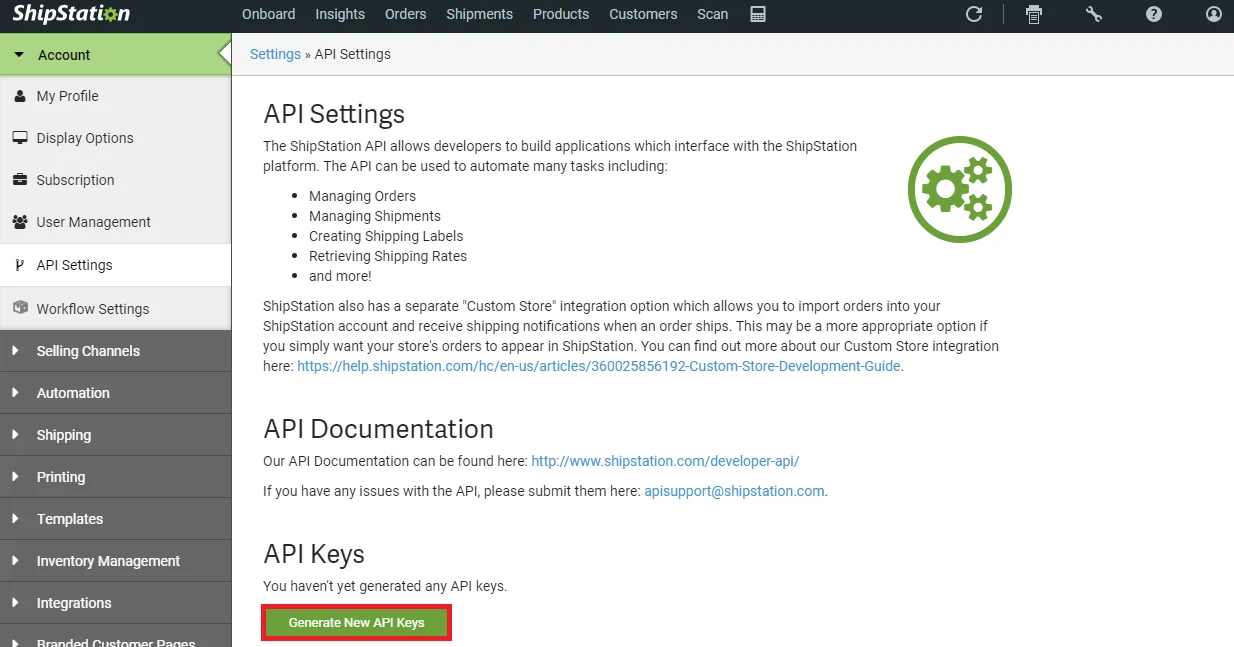This screenshot has width=1234, height=647.
Task: Expand the Branded Customer Pages section
Action: tap(115, 636)
